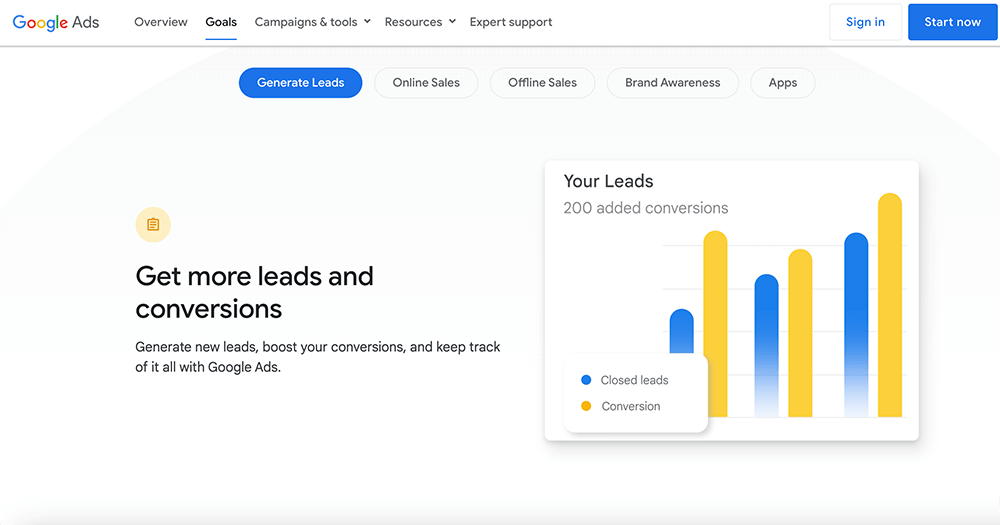
Task: Click the tallest yellow bar in chart
Action: coord(890,305)
